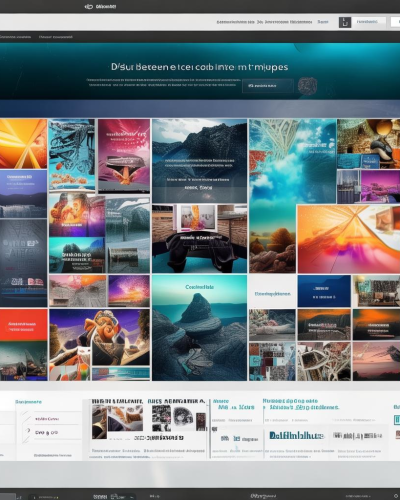Click the dark square icon in header
Image resolution: width=400 pixels, height=500 pixels.
[x=345, y=22]
